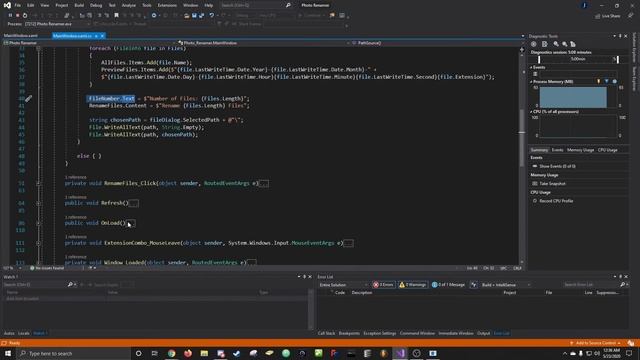Switch to the CPU Usage tab
Screen dimensions: 640x360
(608, 150)
